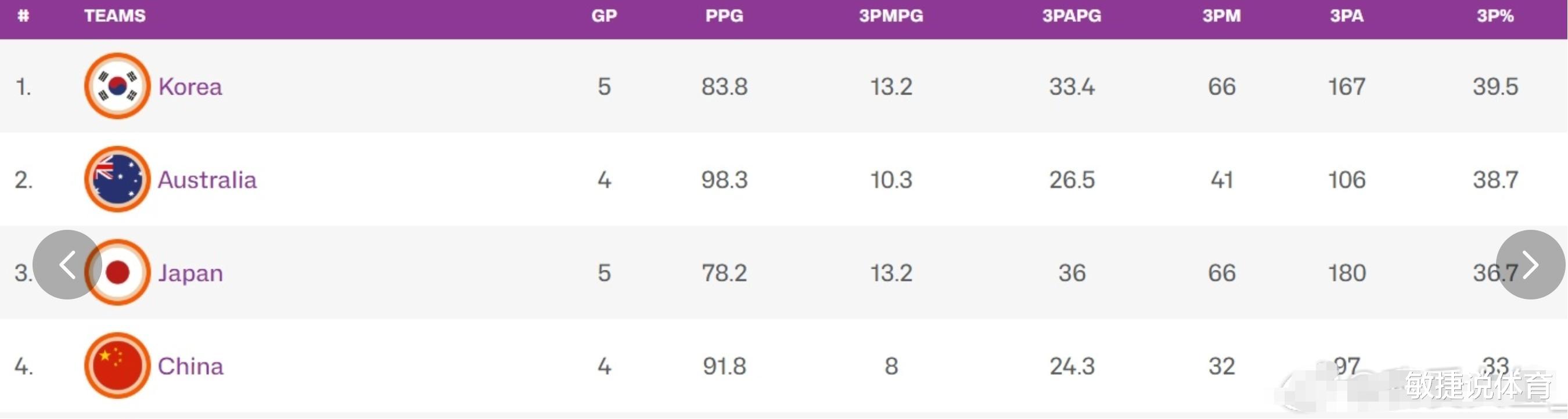Click Korea's 39.5 three-point percentage cell
Screen dimensions: 1568x419
tap(1495, 86)
